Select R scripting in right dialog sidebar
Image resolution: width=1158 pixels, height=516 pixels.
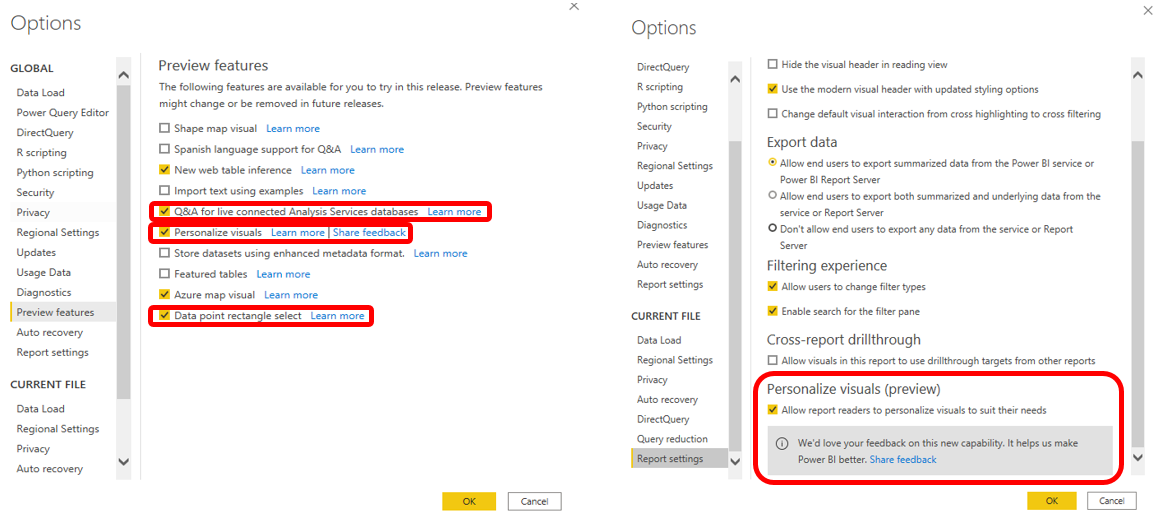point(659,86)
